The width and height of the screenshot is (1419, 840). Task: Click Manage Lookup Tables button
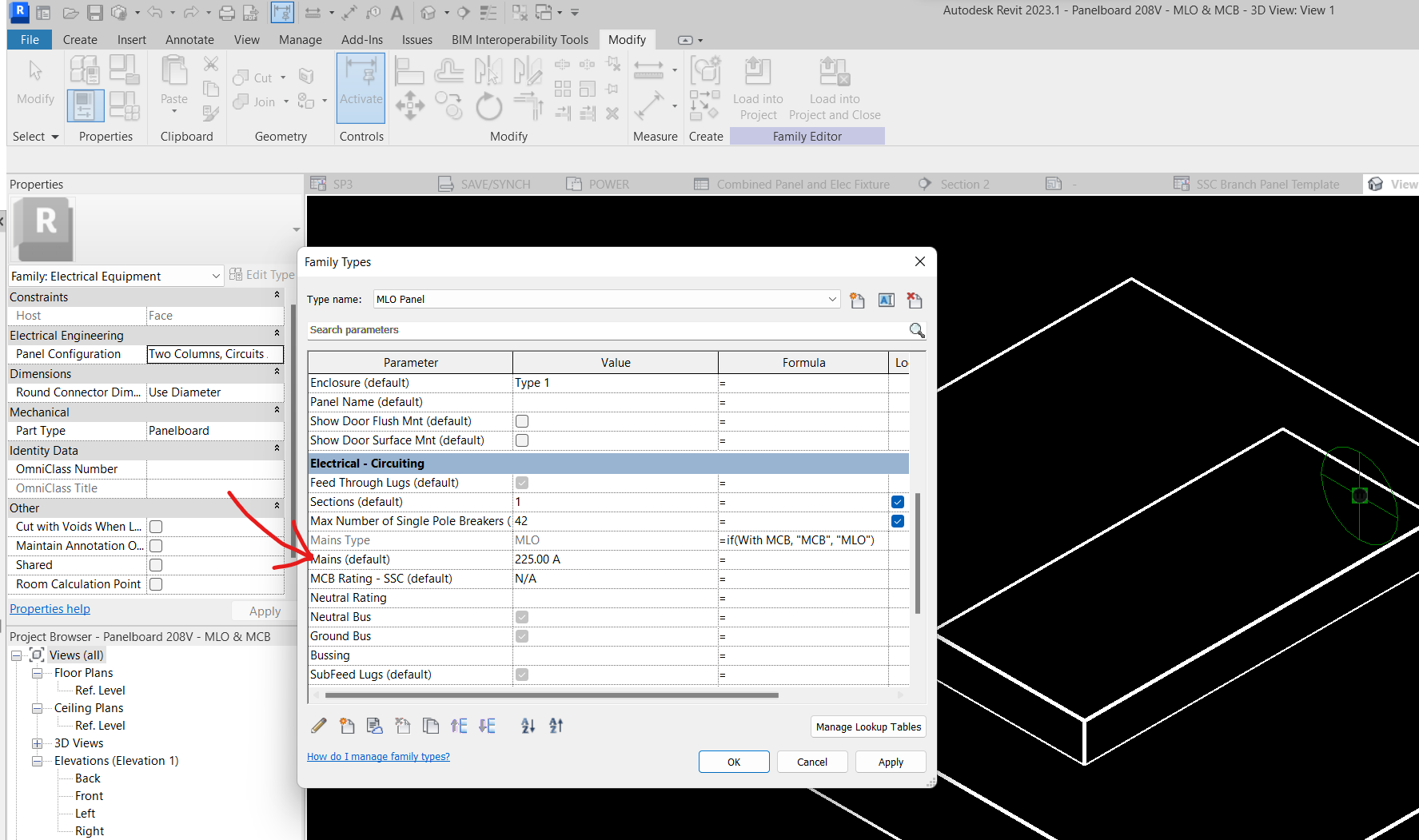click(x=868, y=727)
